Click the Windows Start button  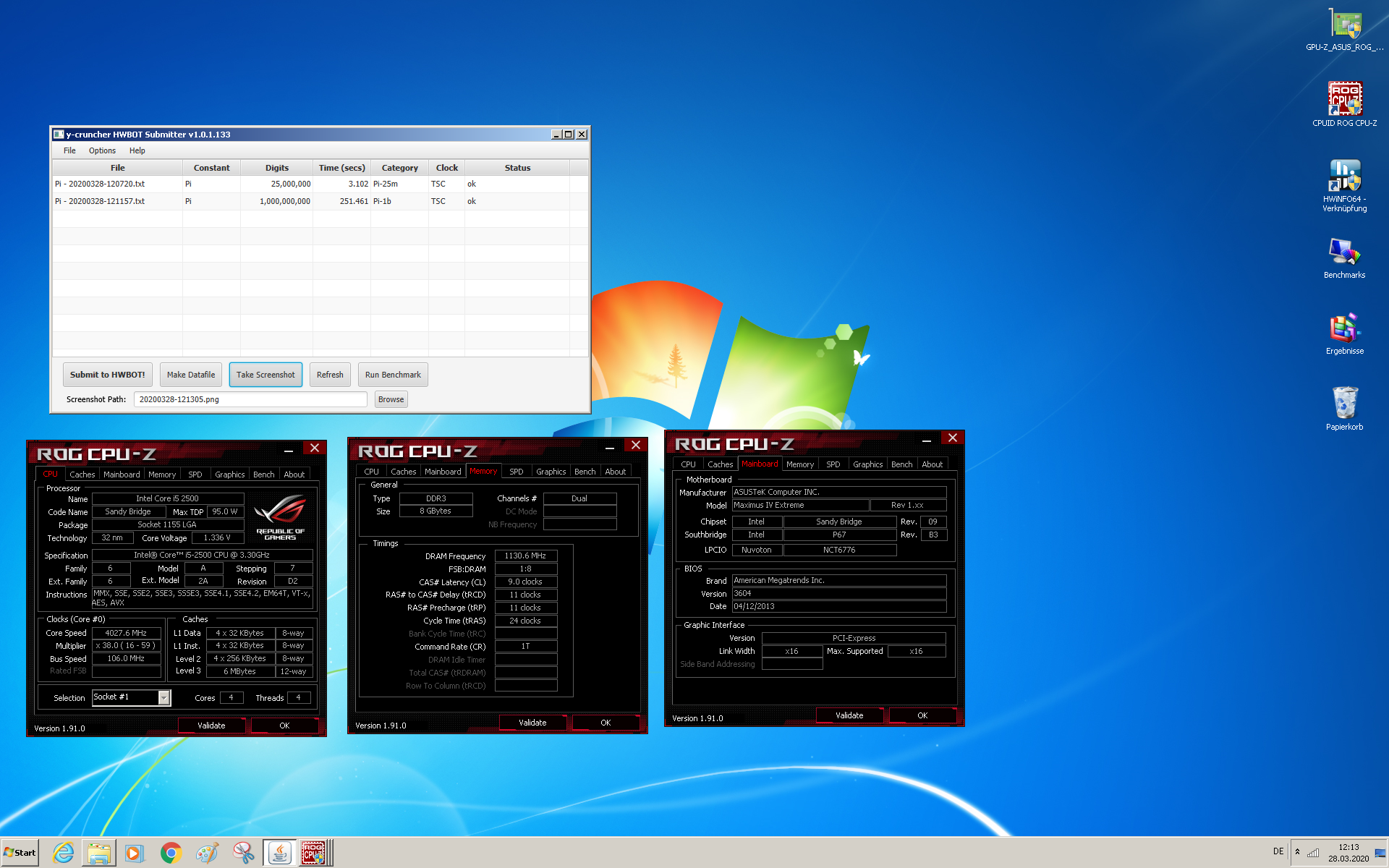point(20,853)
